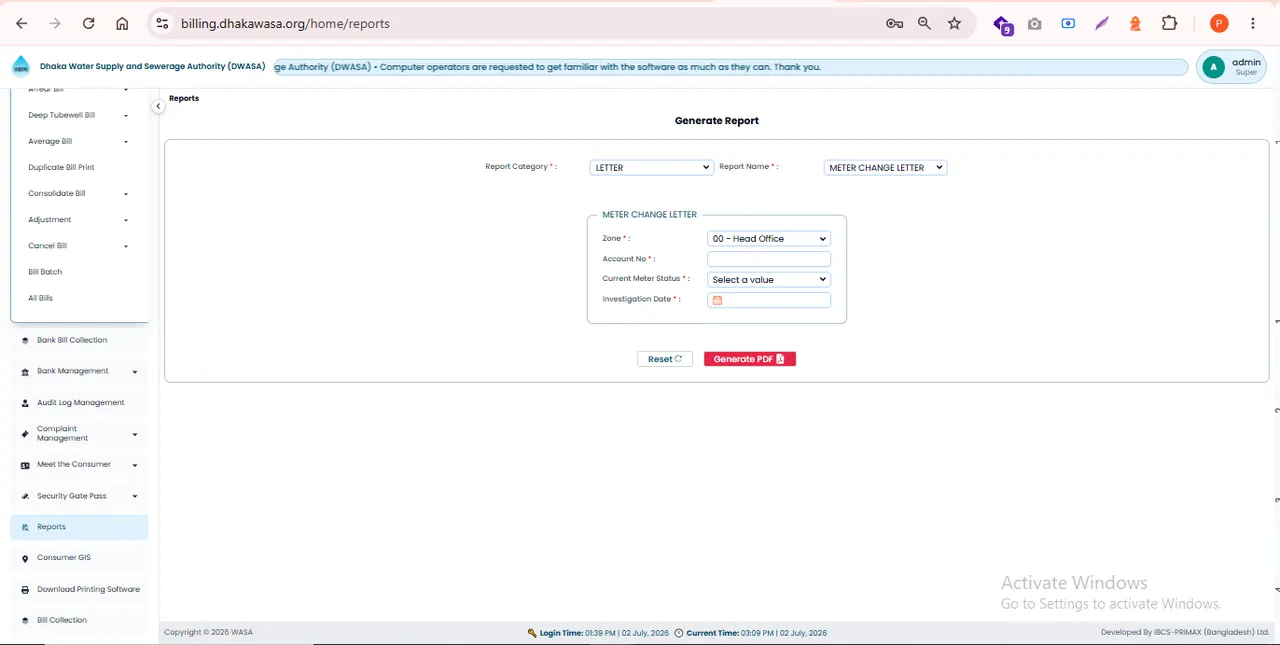Collapse the sidebar with the arrow toggle
The image size is (1280, 645).
coord(158,106)
